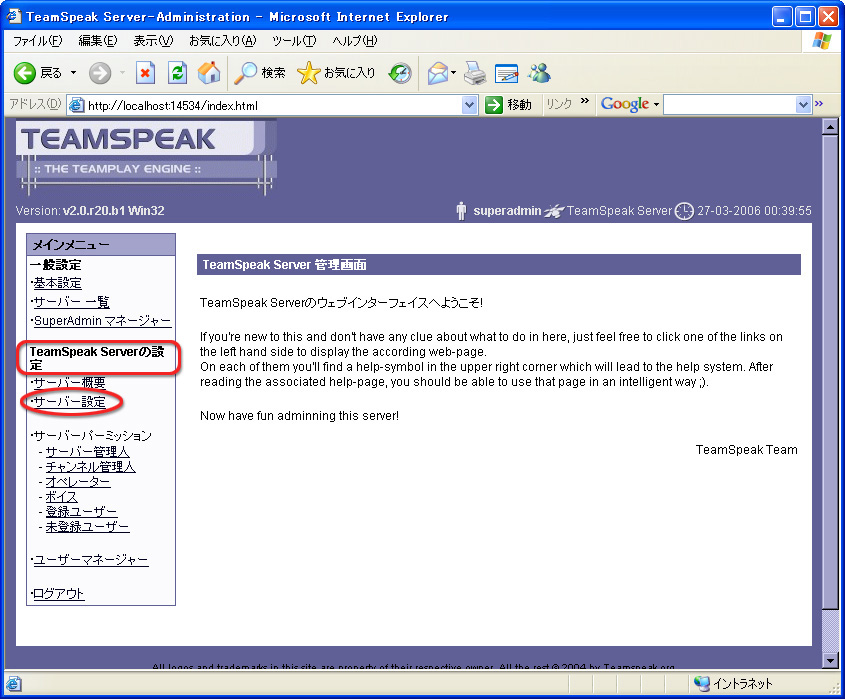Click the clock icon near date
The height and width of the screenshot is (699, 845).
tap(684, 211)
